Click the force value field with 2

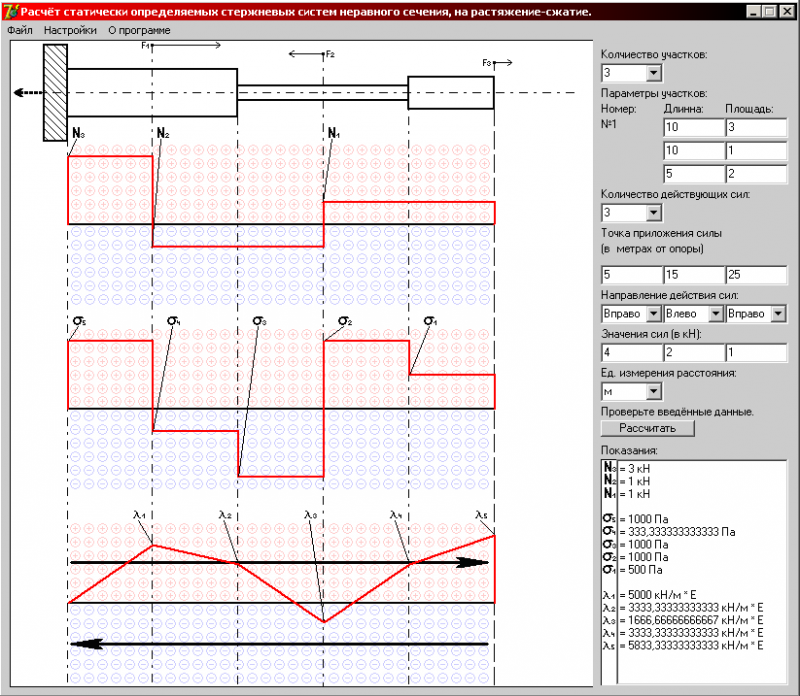point(694,352)
